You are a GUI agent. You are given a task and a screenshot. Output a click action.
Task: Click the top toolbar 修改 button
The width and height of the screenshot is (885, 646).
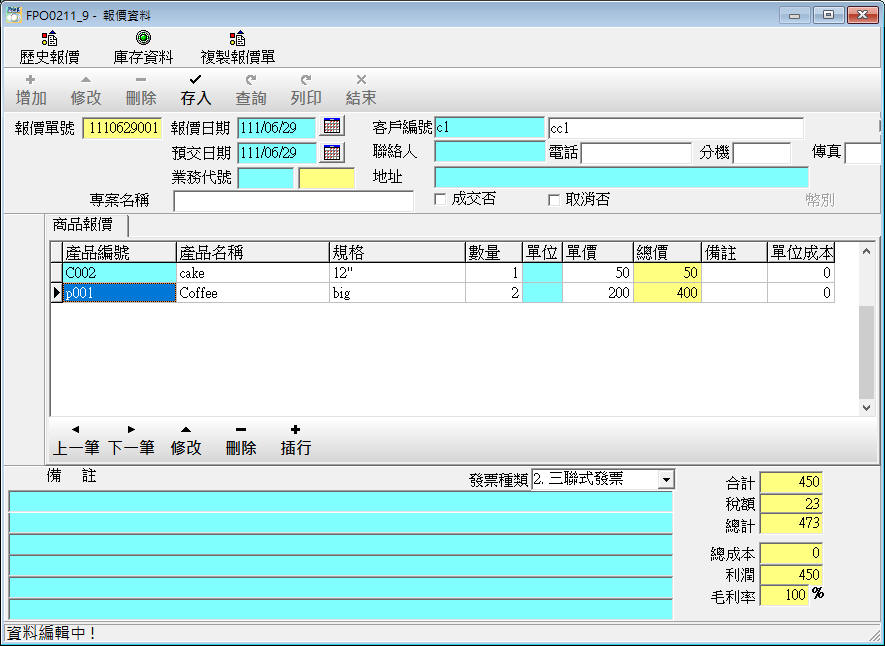(x=86, y=90)
